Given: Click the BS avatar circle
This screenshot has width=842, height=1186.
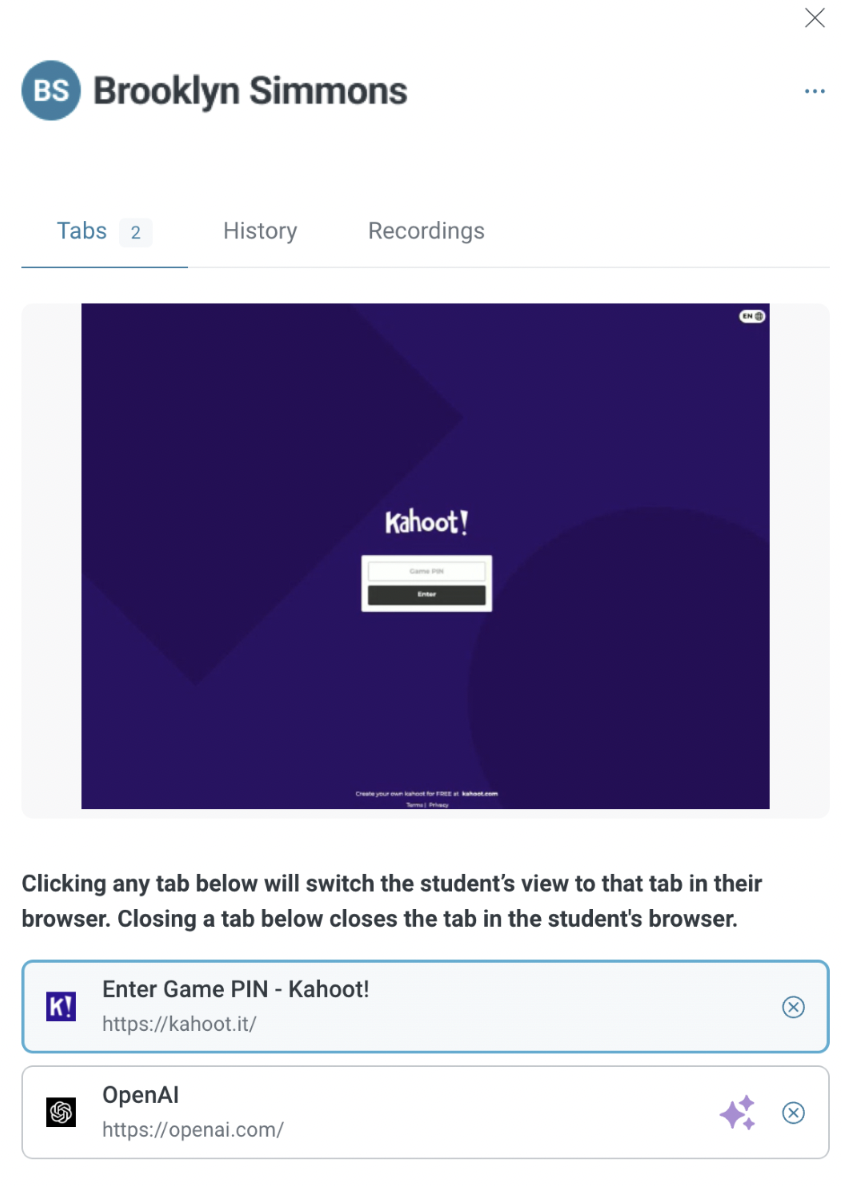Looking at the screenshot, I should coord(51,91).
